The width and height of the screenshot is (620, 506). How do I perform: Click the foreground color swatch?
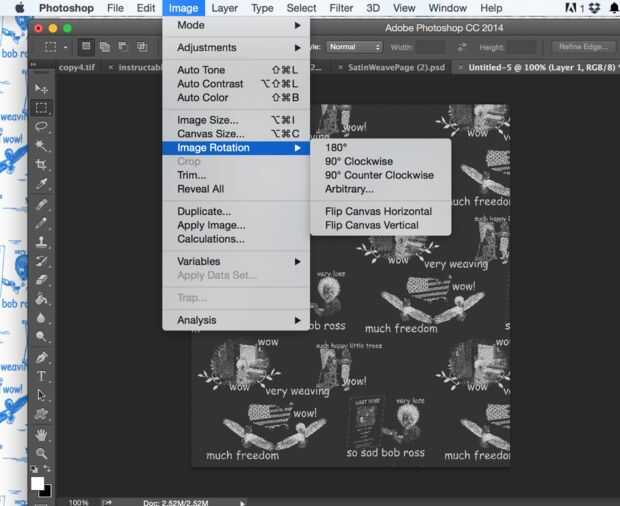tap(38, 483)
